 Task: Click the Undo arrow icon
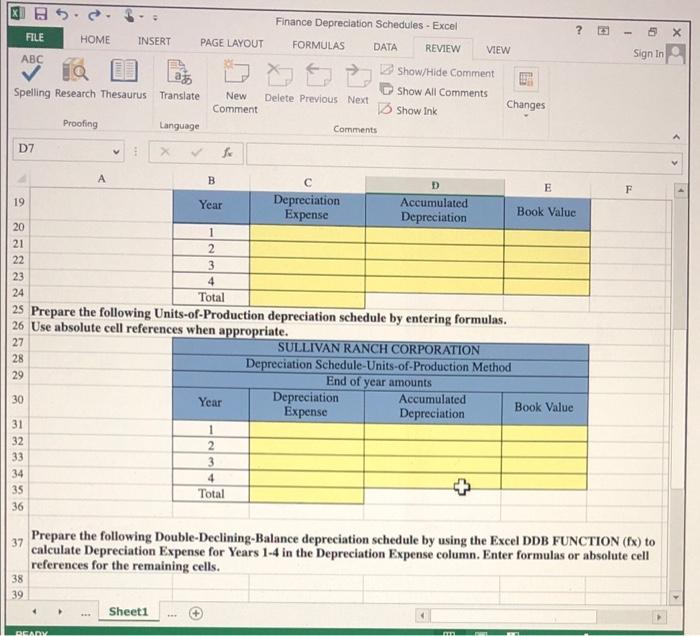(x=62, y=14)
